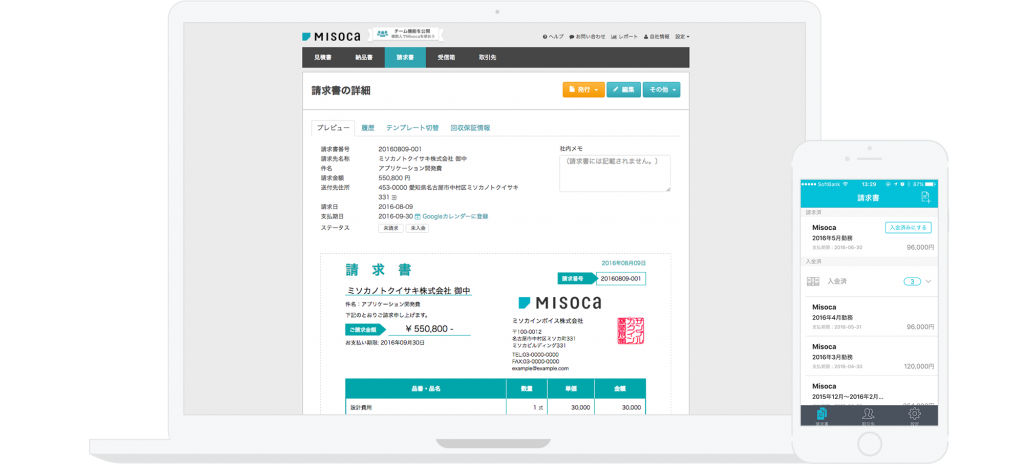The height and width of the screenshot is (465, 1024).
Task: Open 取引先 clients tab
Action: (x=487, y=57)
